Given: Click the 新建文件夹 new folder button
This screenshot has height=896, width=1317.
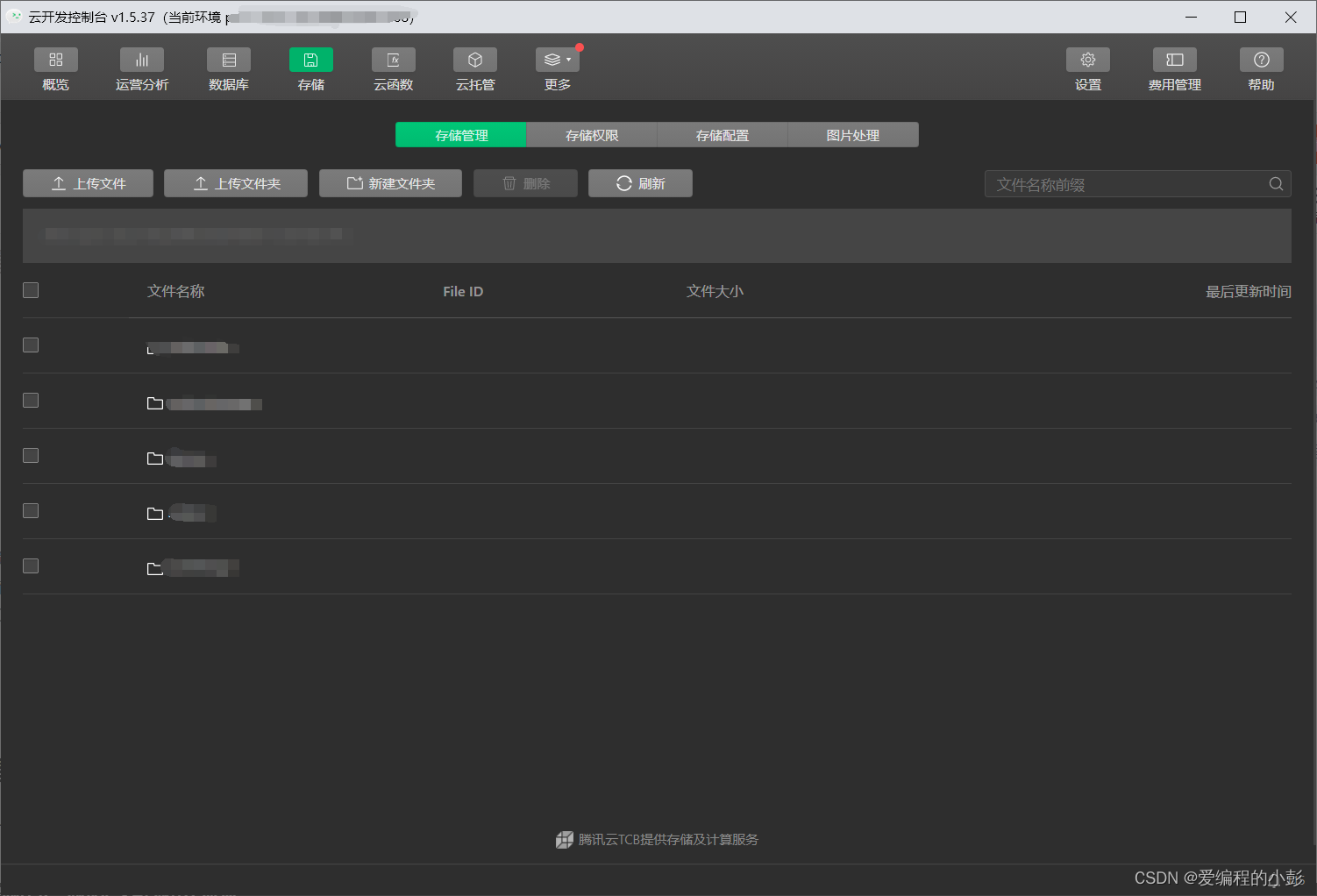Looking at the screenshot, I should pyautogui.click(x=390, y=183).
